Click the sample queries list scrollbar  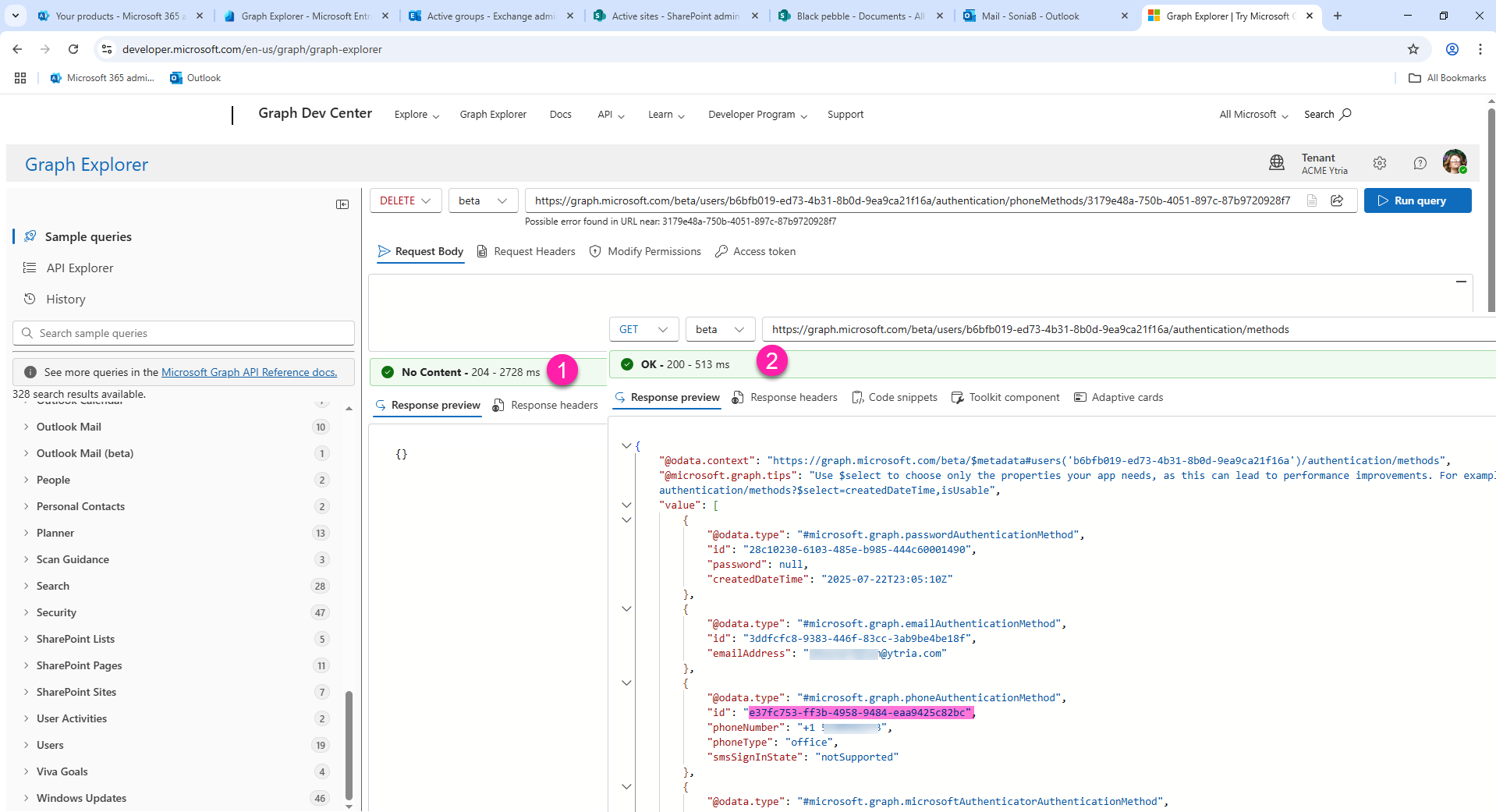point(349,745)
